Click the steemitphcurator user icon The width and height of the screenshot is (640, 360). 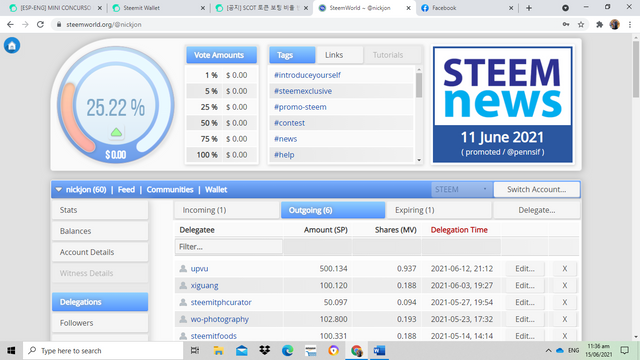click(183, 302)
